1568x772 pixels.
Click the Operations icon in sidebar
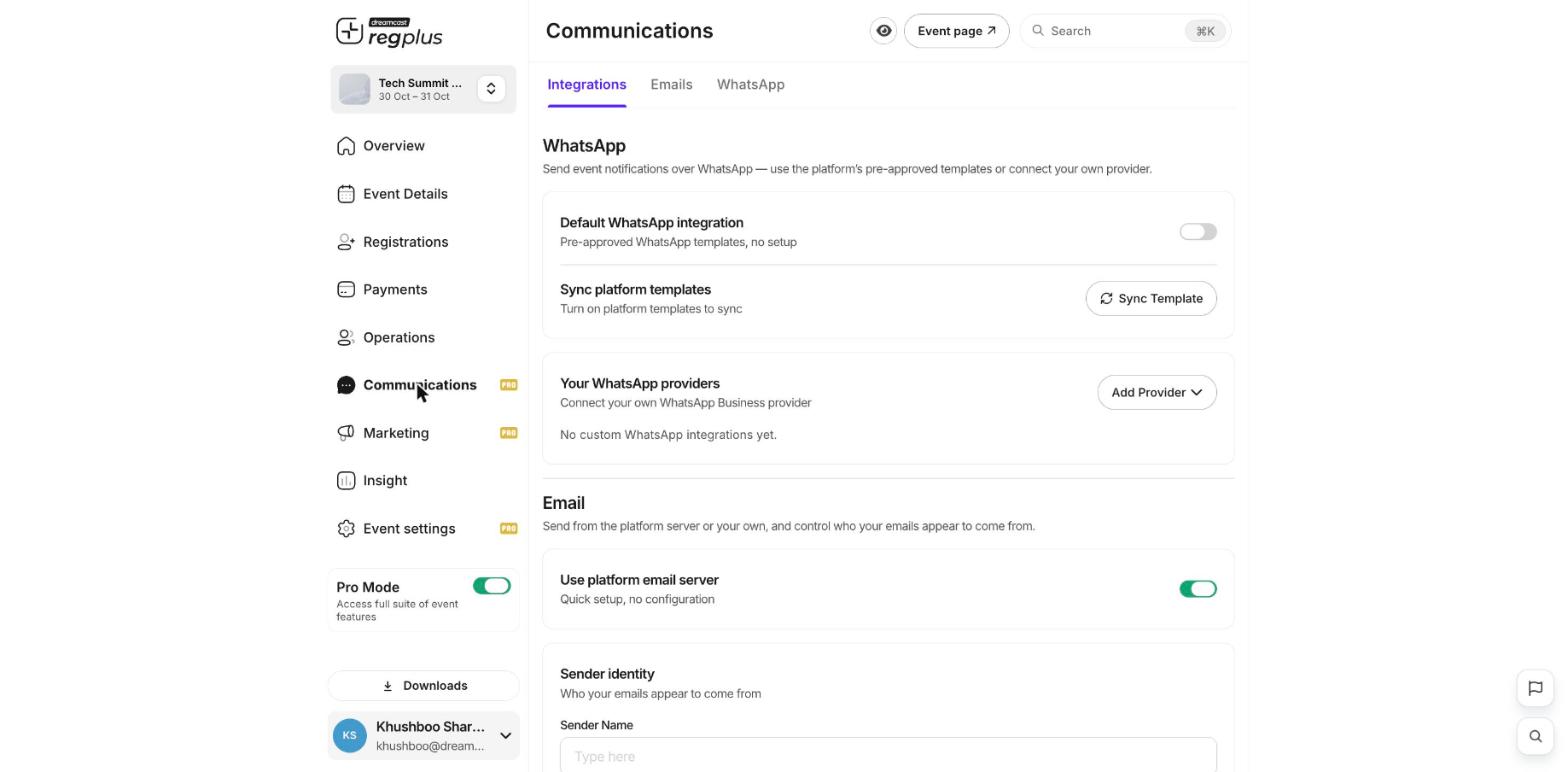346,338
